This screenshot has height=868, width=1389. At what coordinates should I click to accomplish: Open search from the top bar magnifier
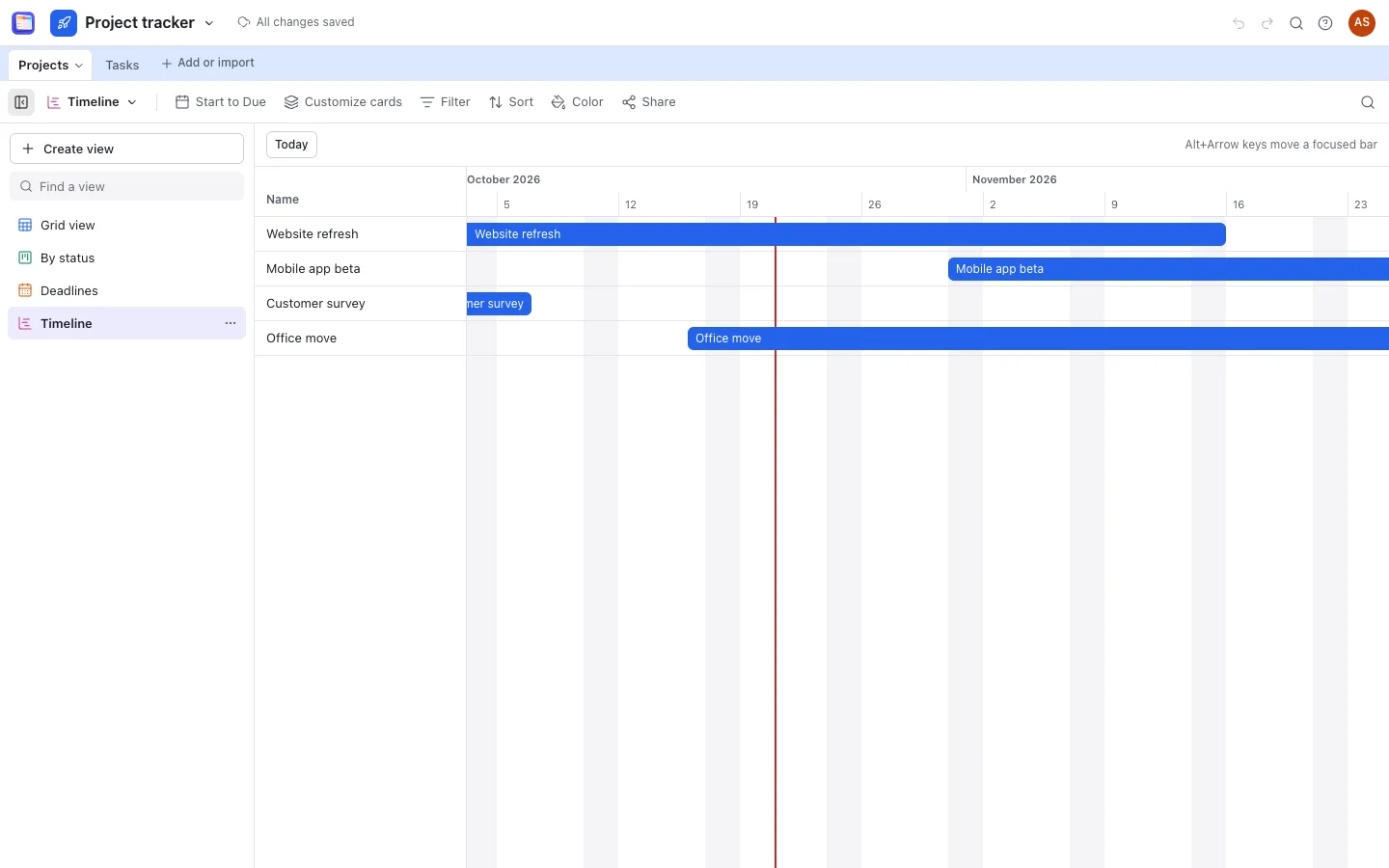pyautogui.click(x=1296, y=23)
